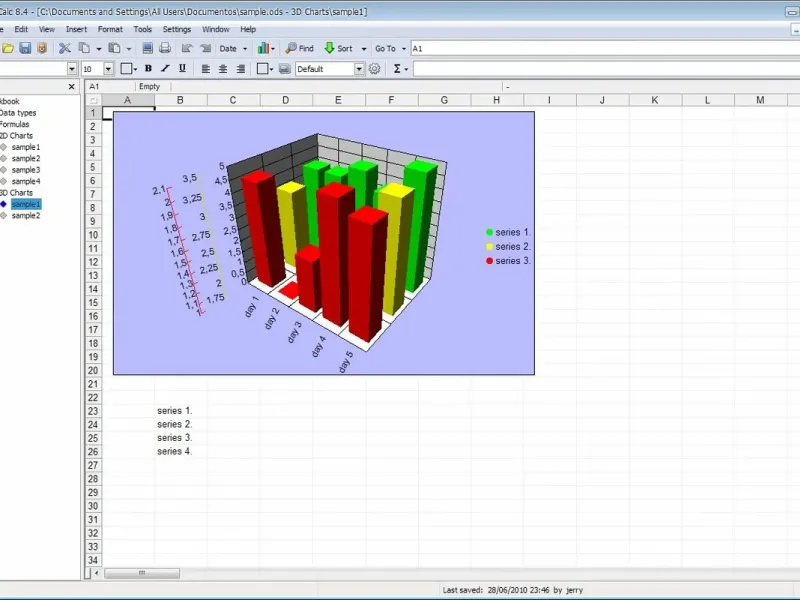
Task: Open the font size dropdown showing 10
Action: point(109,69)
